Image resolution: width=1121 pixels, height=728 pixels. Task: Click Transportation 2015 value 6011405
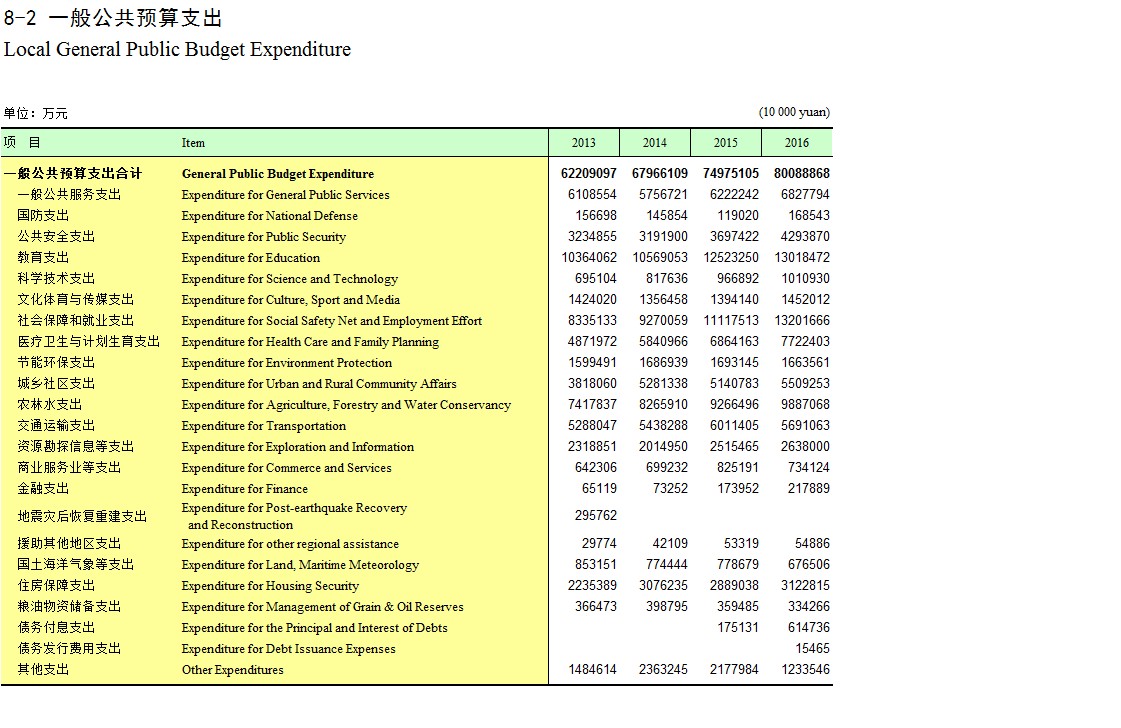(734, 426)
